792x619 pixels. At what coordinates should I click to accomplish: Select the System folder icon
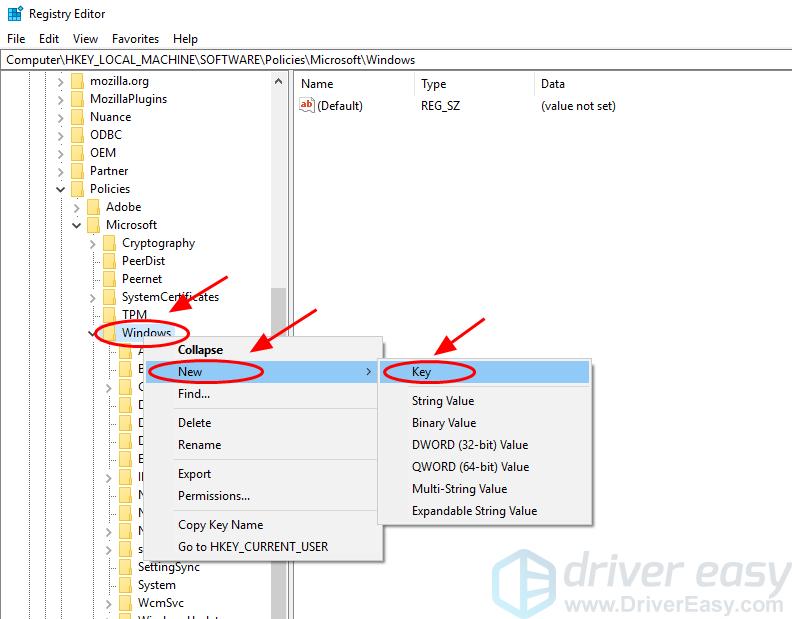pos(126,585)
